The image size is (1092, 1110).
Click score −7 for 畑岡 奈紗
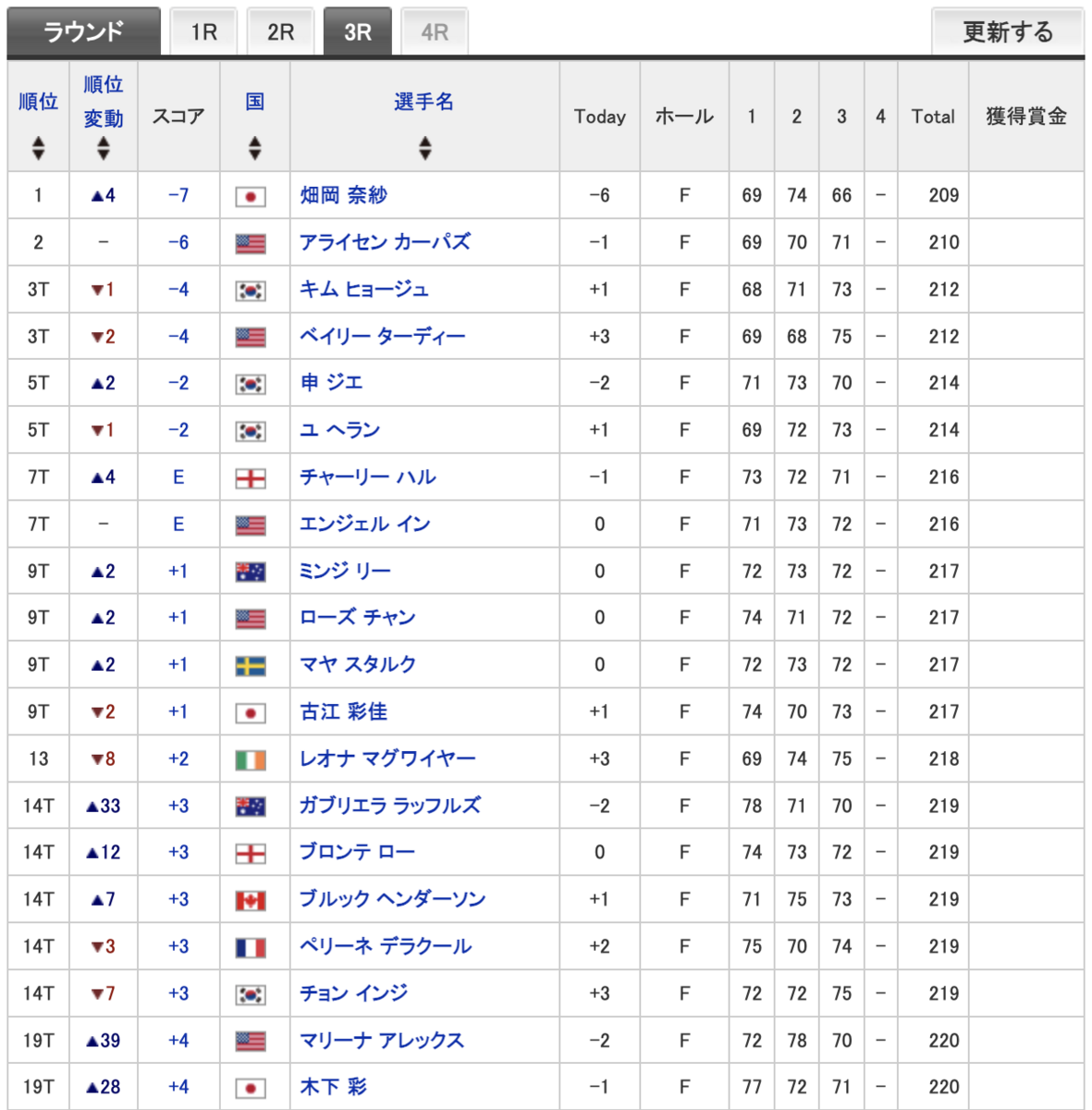(x=178, y=195)
